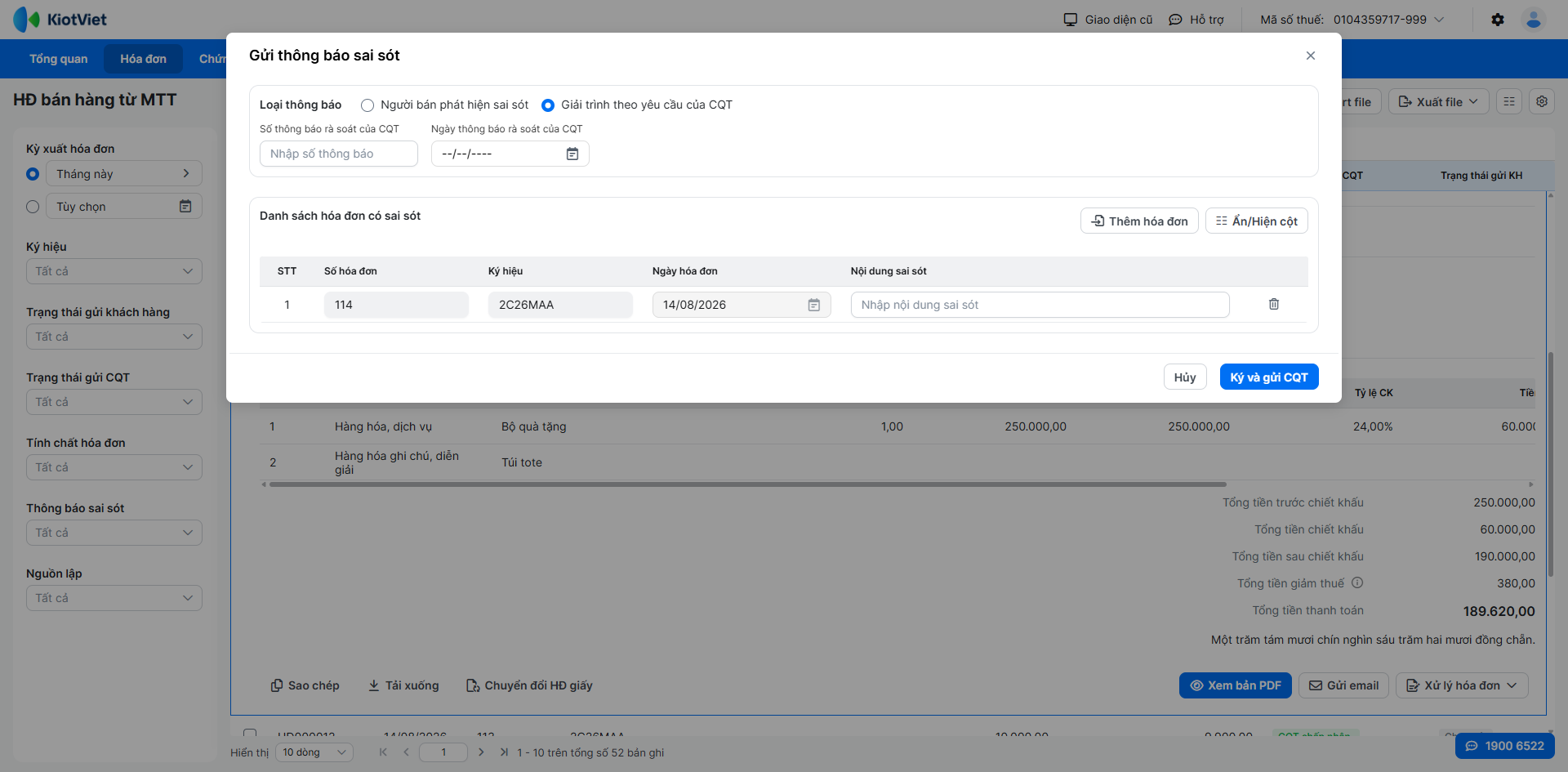This screenshot has height=772, width=1568.
Task: Close the Gửi thông báo sai sót dialog
Action: (1311, 56)
